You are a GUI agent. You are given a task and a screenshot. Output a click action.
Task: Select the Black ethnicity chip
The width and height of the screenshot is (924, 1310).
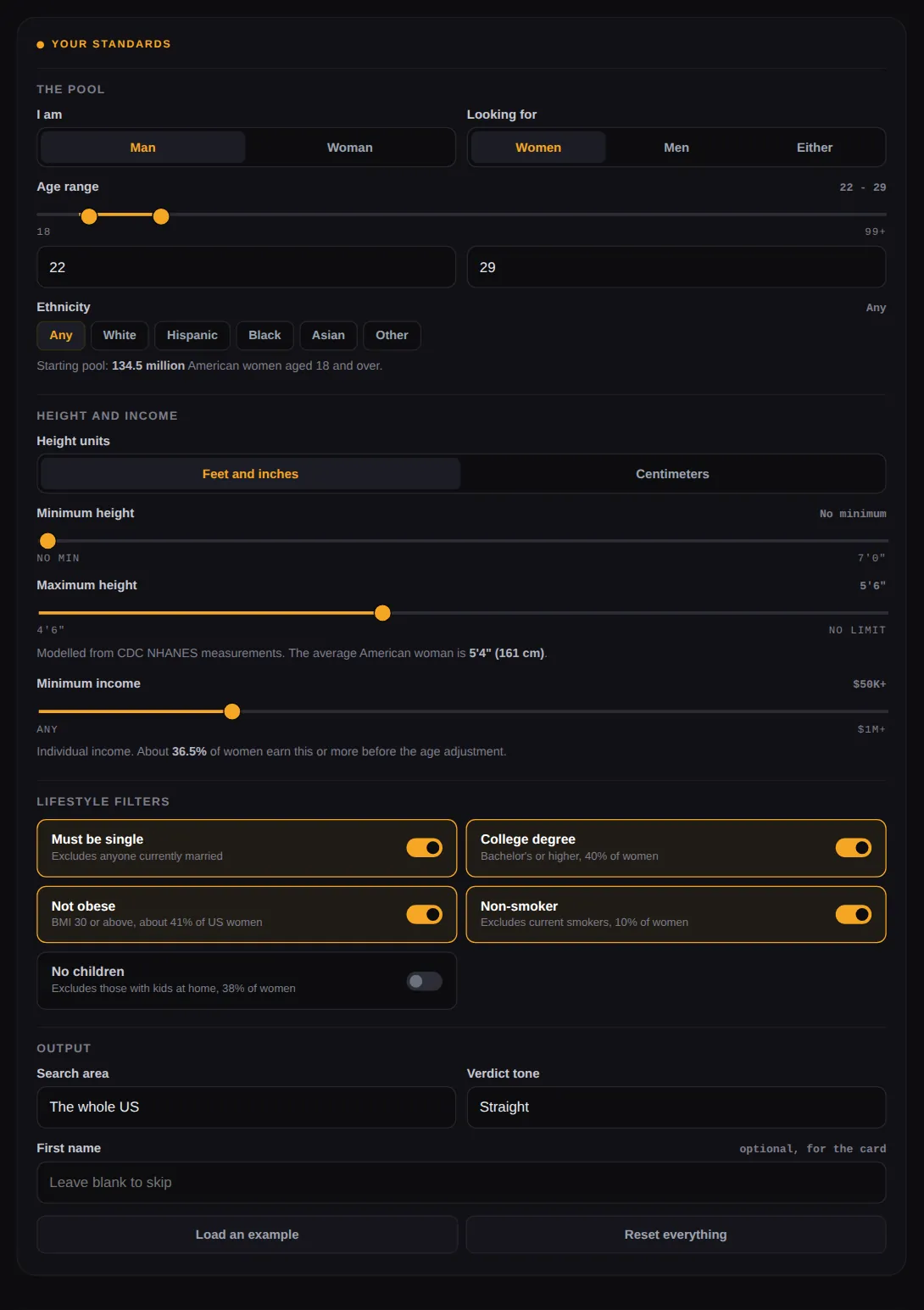coord(264,336)
